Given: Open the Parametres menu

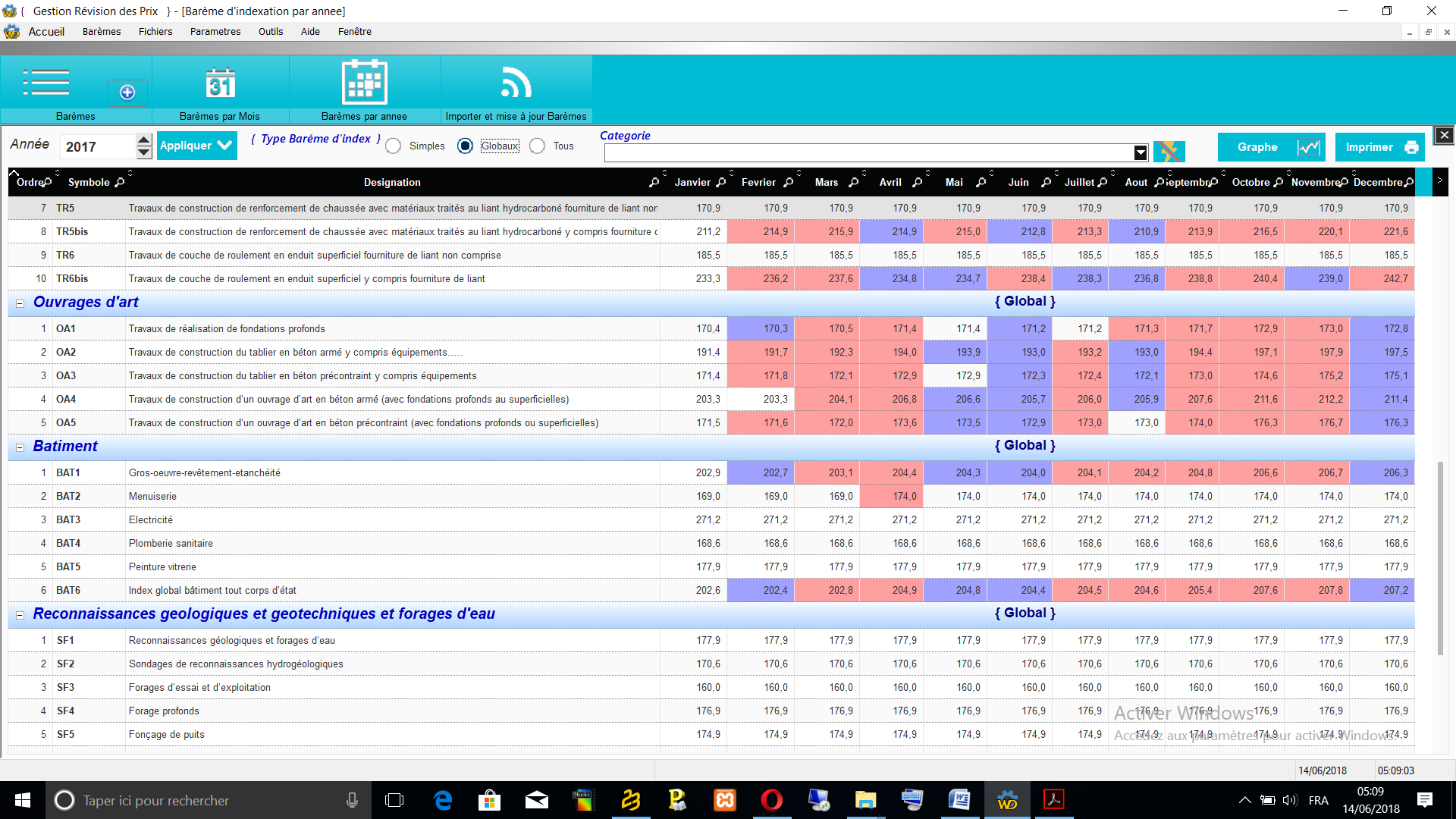Looking at the screenshot, I should point(215,32).
